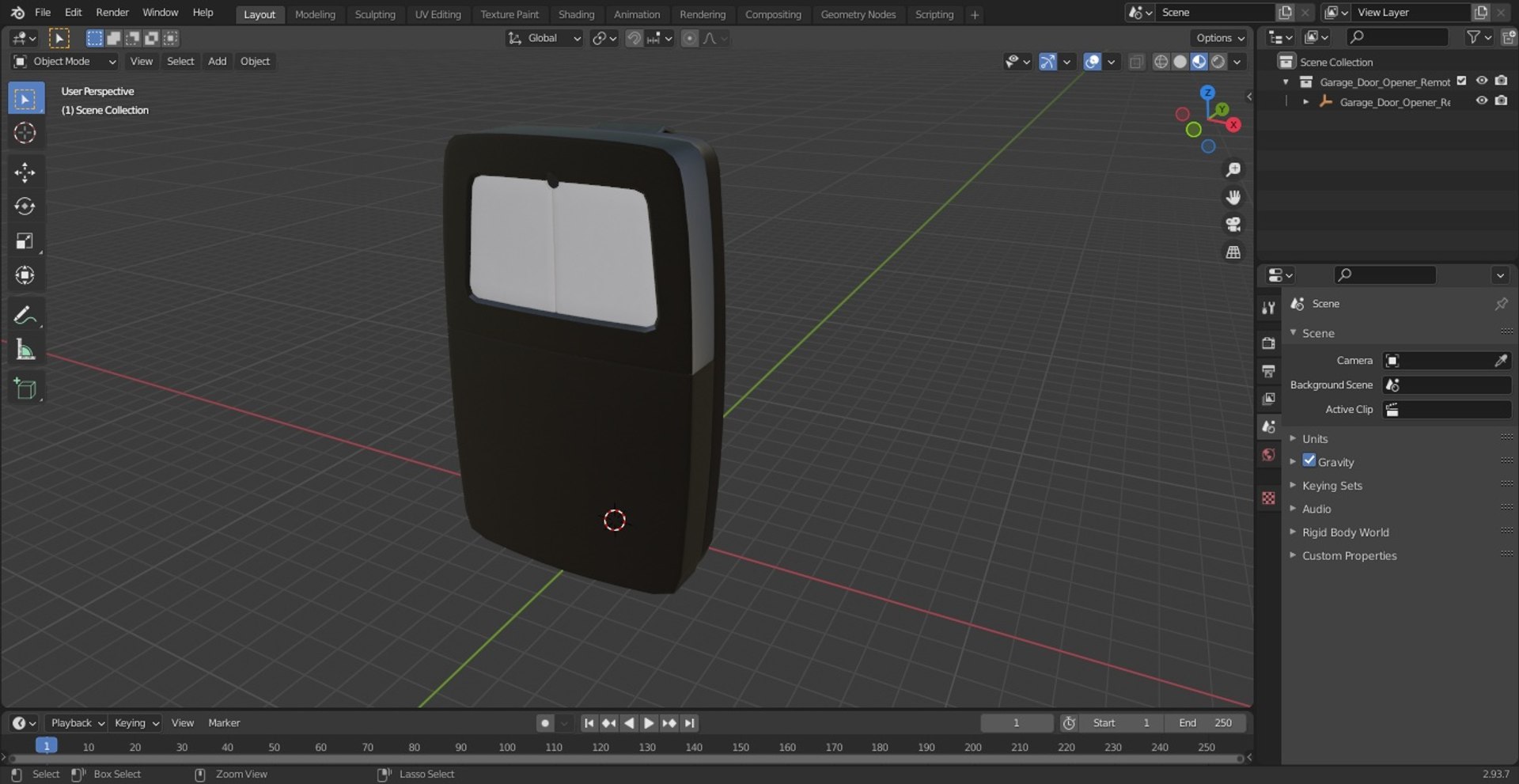Select the Cursor tool
The width and height of the screenshot is (1519, 784).
(x=25, y=133)
